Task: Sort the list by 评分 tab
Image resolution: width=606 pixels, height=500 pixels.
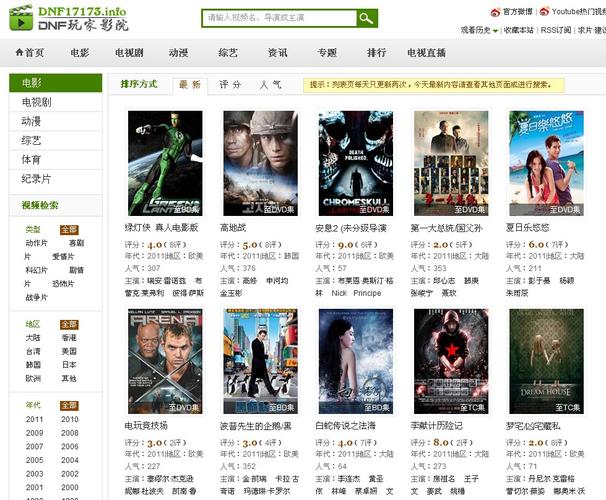Action: [230, 85]
